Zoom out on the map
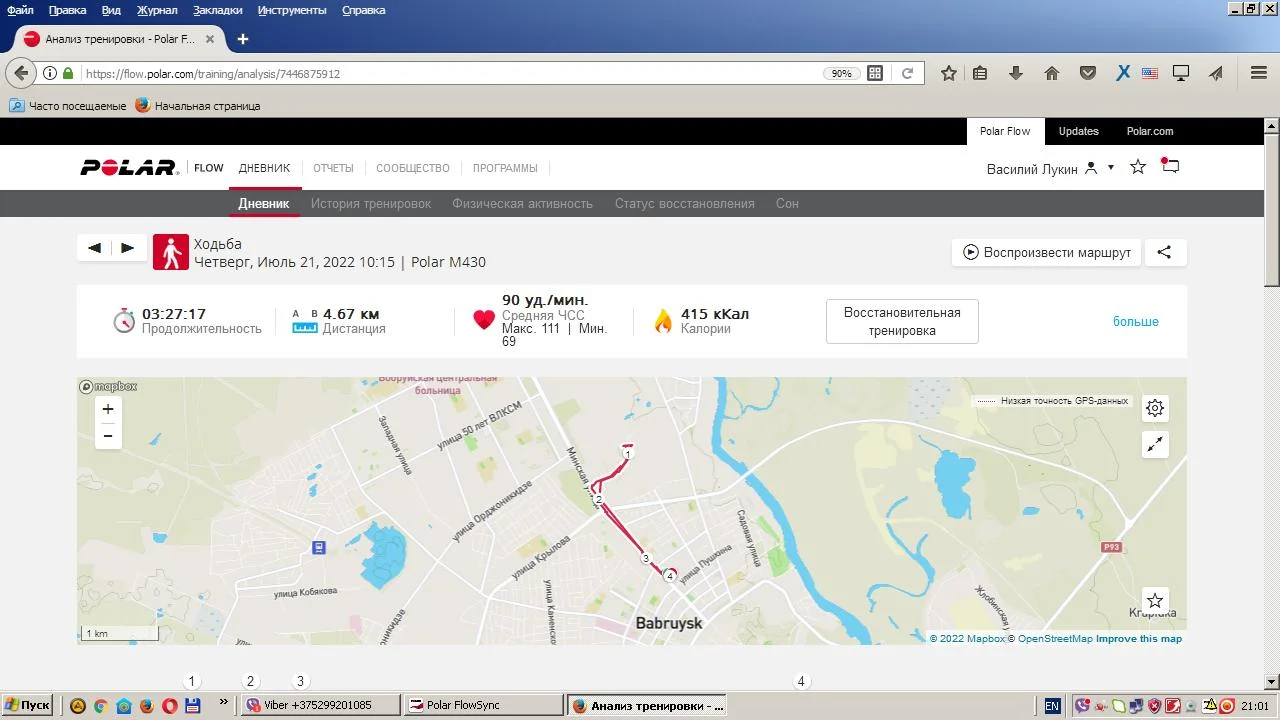Image resolution: width=1280 pixels, height=720 pixels. pyautogui.click(x=108, y=436)
